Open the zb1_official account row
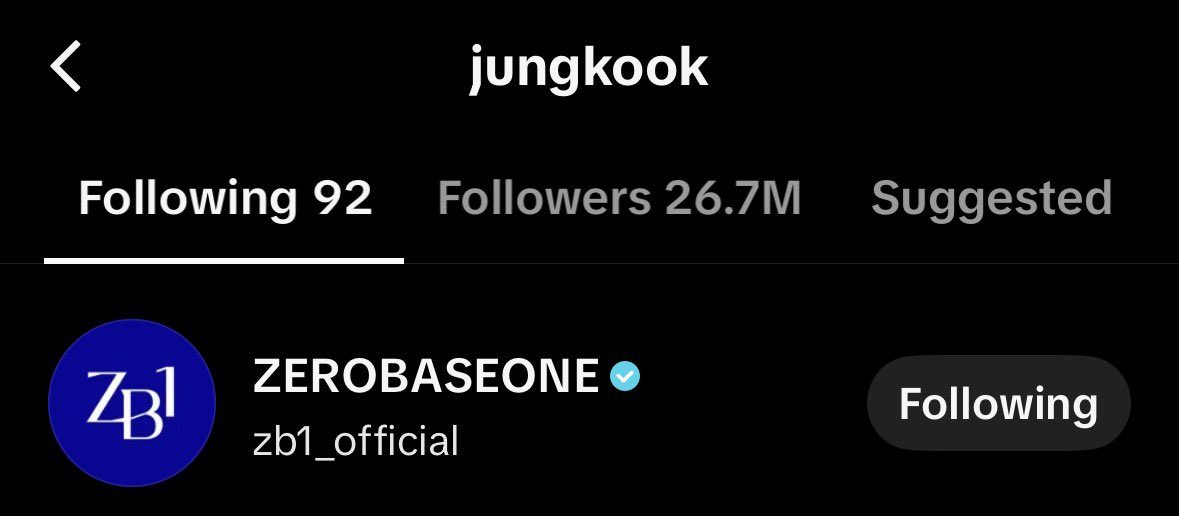Screen dimensions: 1179x516 tap(590, 403)
